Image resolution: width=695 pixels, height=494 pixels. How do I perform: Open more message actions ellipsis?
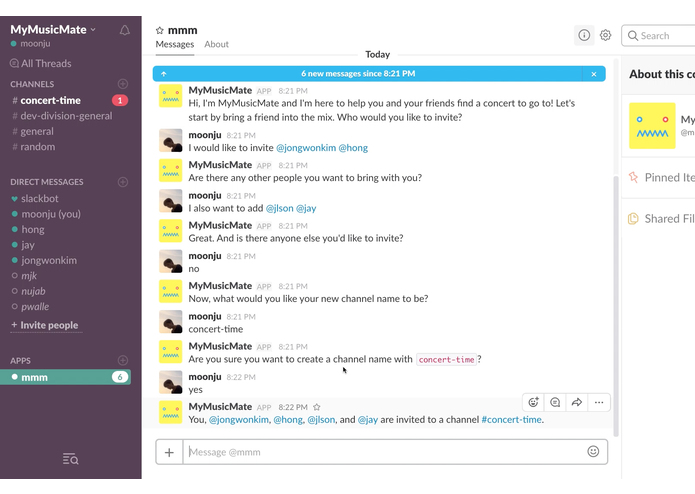(599, 402)
